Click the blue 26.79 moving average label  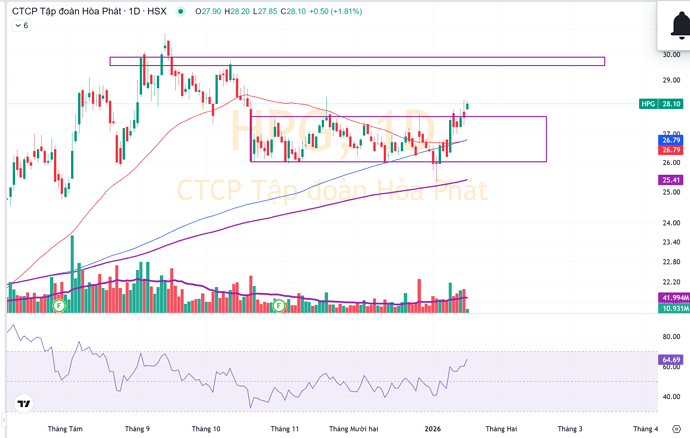[671, 140]
